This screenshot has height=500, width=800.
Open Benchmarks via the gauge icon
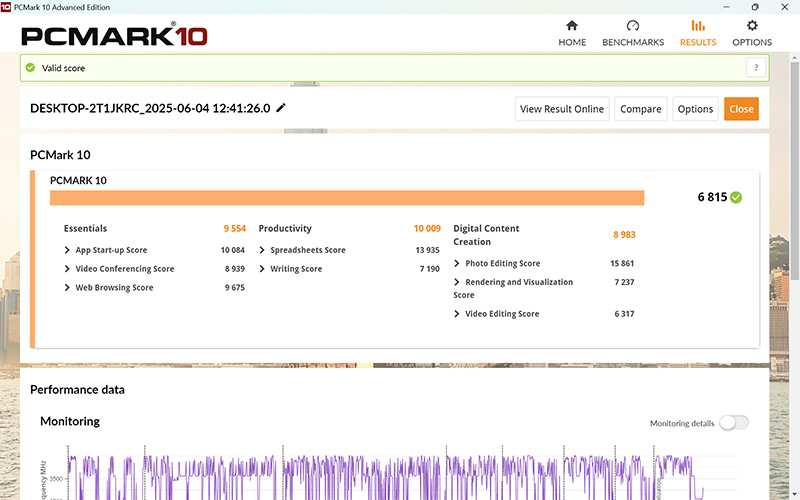pos(632,26)
